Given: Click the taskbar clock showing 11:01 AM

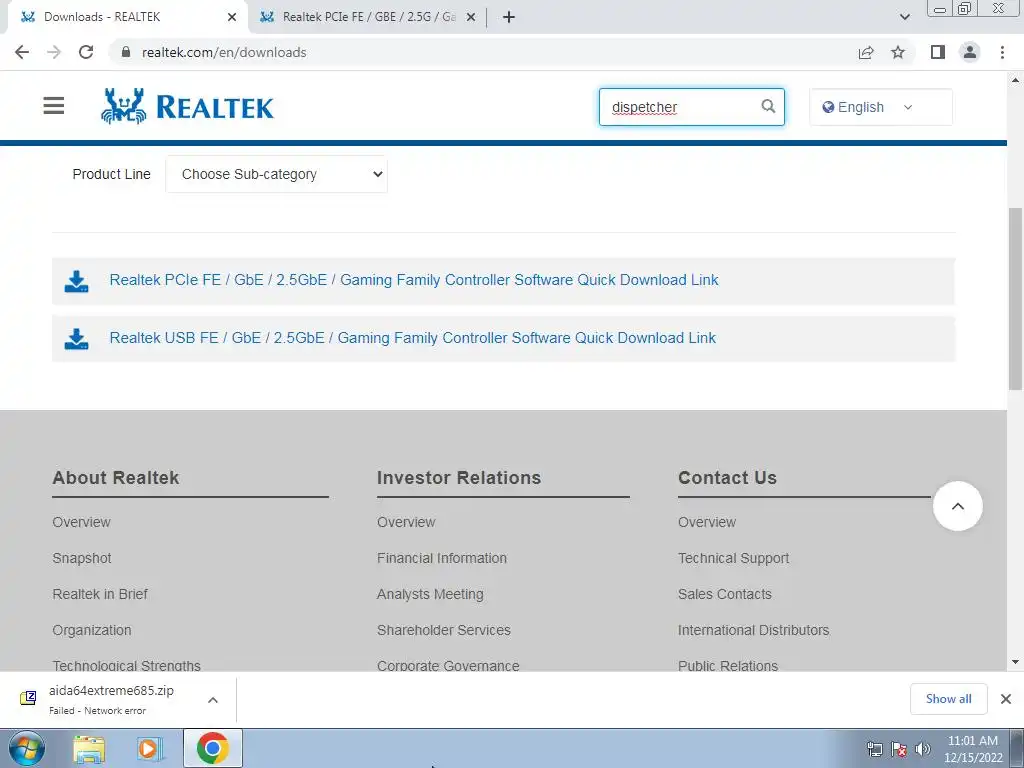Looking at the screenshot, I should 972,749.
